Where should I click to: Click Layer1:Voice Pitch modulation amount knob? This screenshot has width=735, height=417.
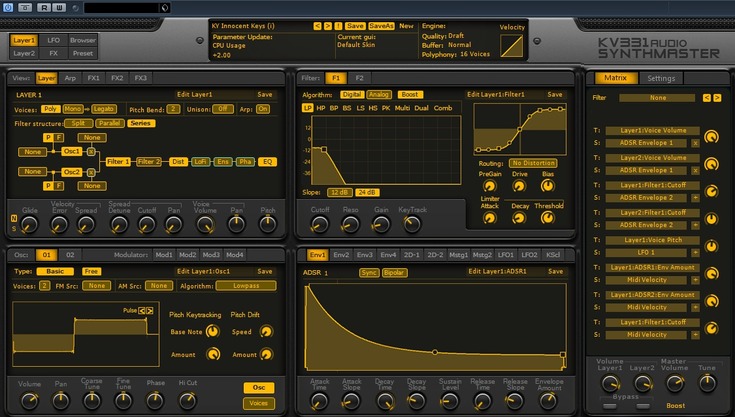(712, 246)
